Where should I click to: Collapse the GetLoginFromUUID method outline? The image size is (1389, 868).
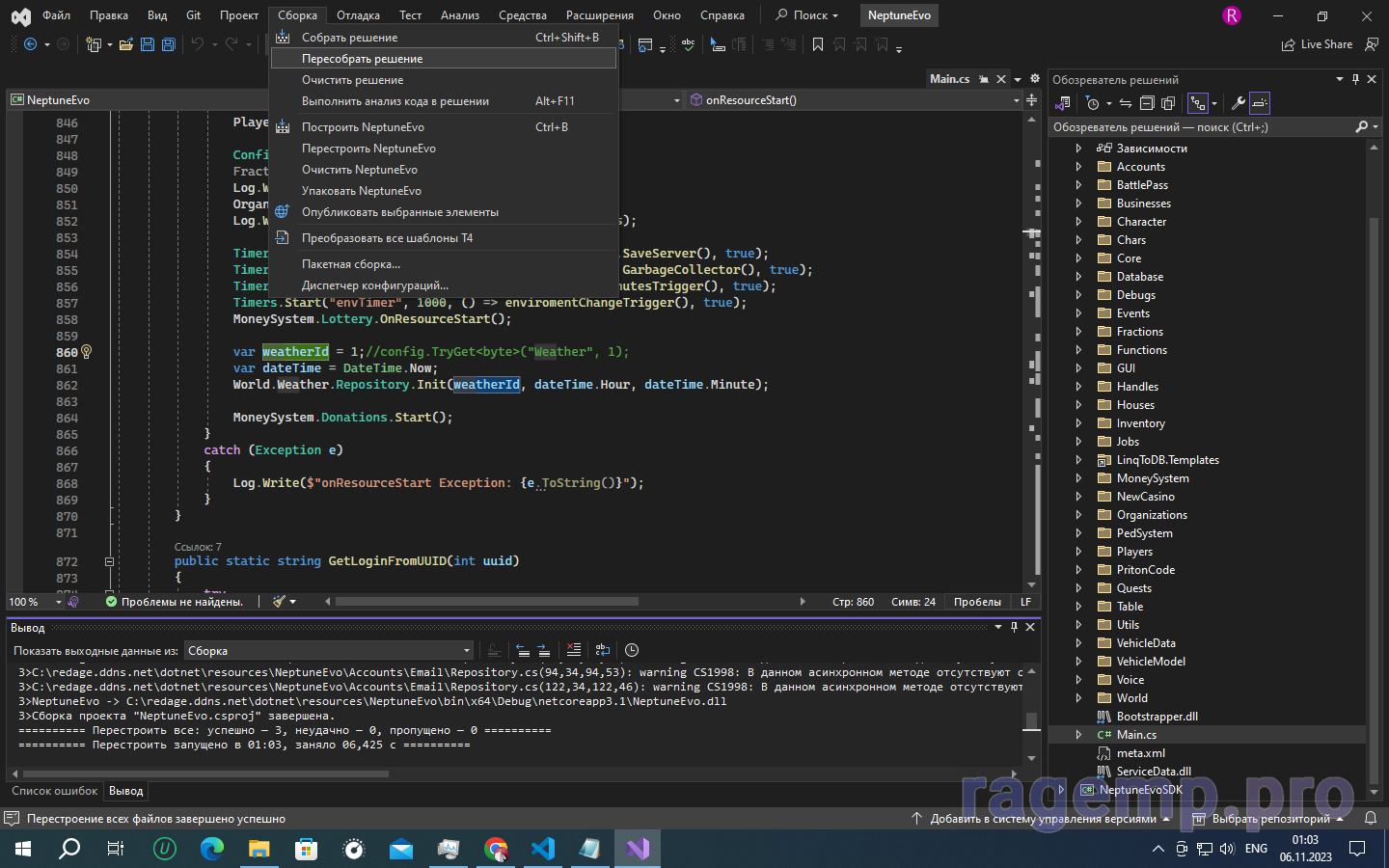click(x=109, y=561)
